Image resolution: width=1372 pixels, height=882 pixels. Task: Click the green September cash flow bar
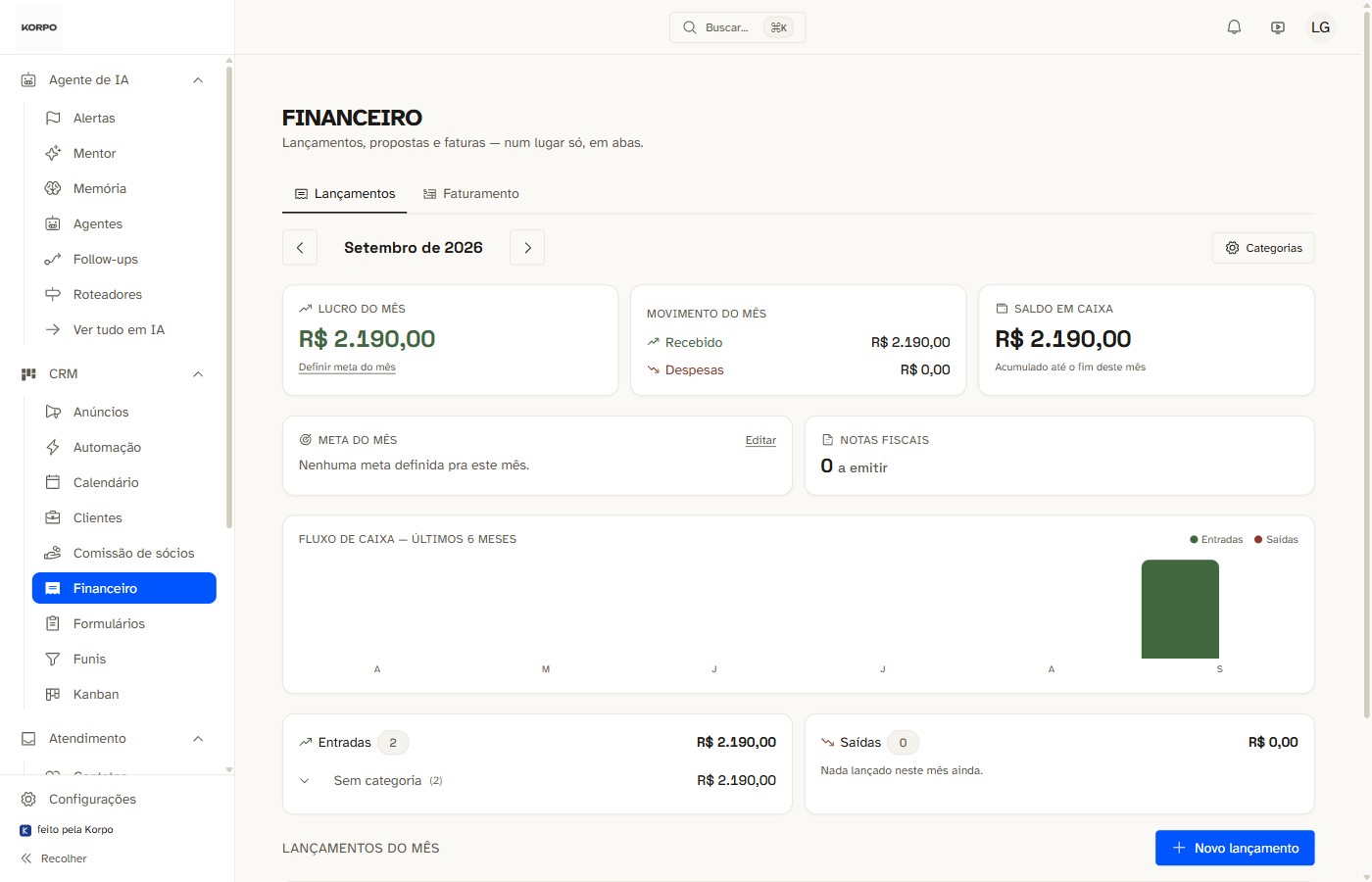pyautogui.click(x=1180, y=609)
